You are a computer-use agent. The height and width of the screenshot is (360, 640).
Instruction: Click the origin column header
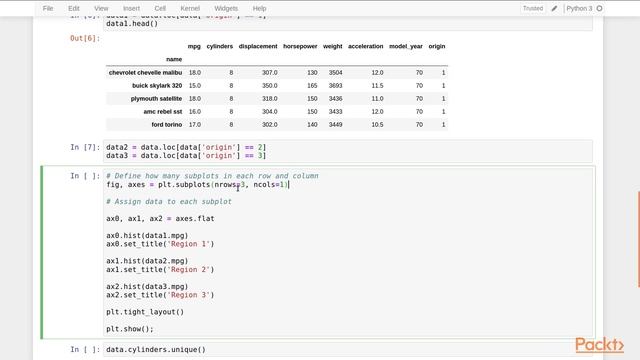(x=437, y=46)
